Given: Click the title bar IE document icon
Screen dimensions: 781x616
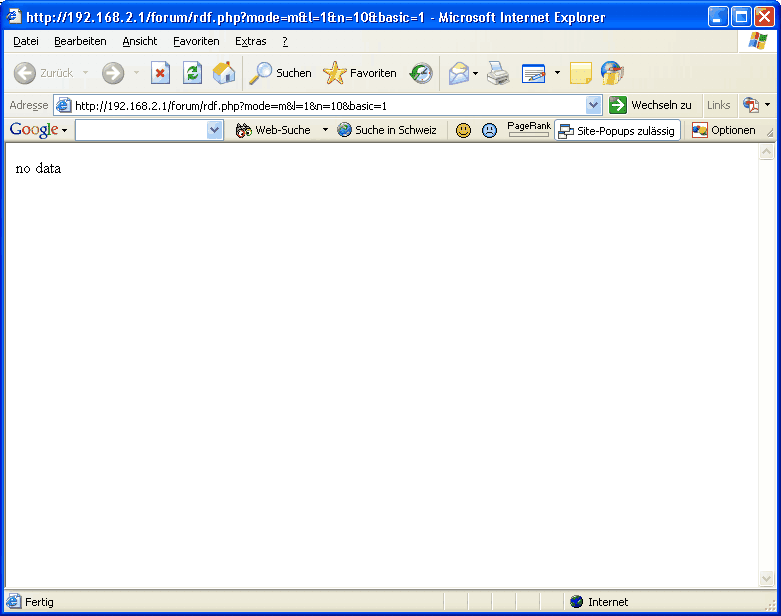Looking at the screenshot, I should tap(13, 17).
